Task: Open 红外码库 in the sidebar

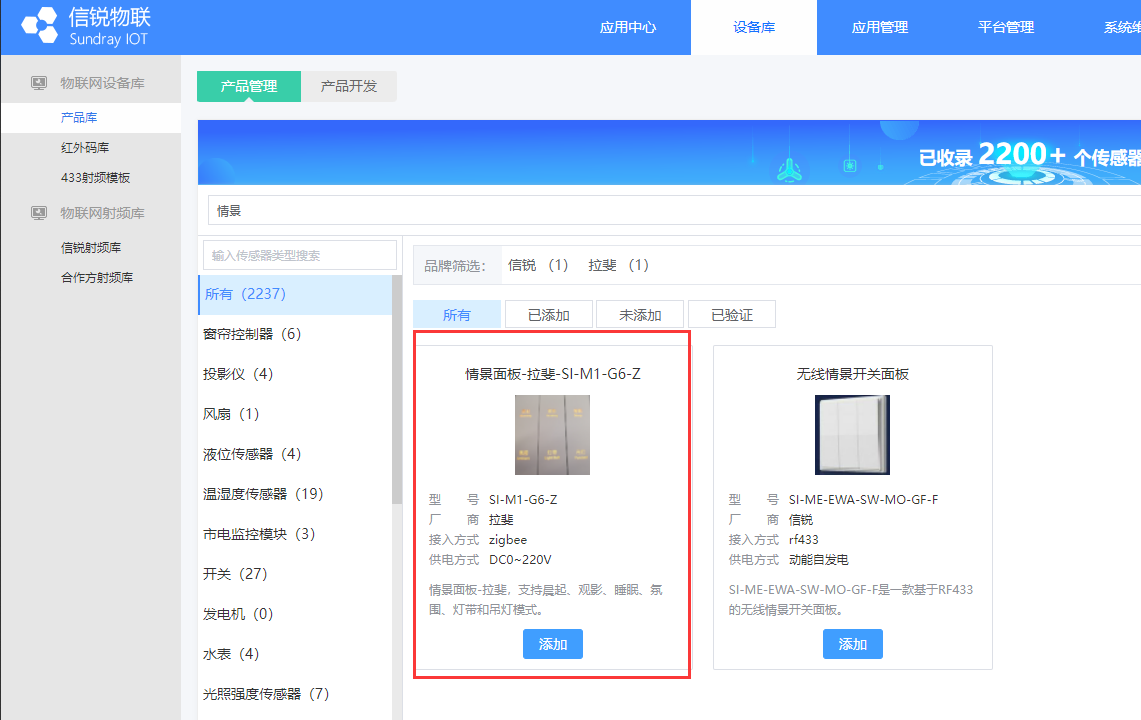Action: 85,148
